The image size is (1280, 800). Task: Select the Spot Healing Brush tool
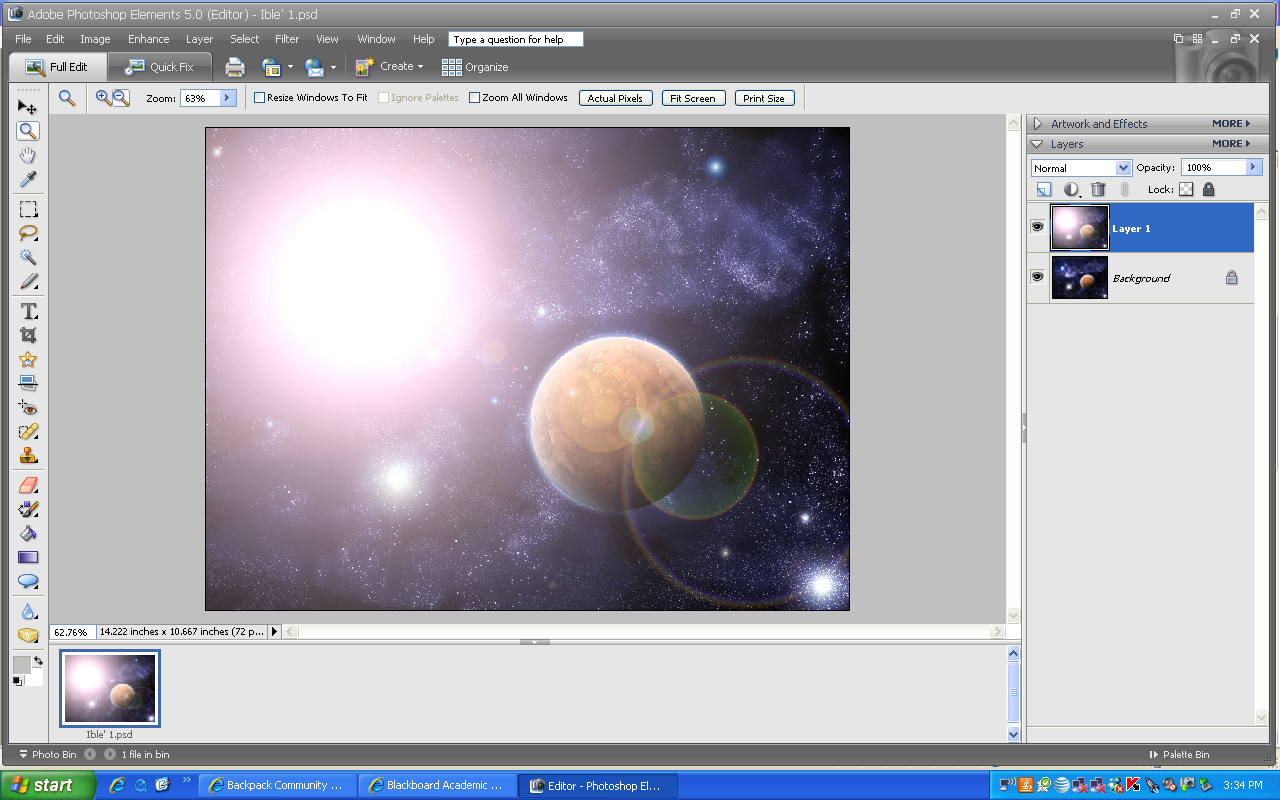(28, 431)
